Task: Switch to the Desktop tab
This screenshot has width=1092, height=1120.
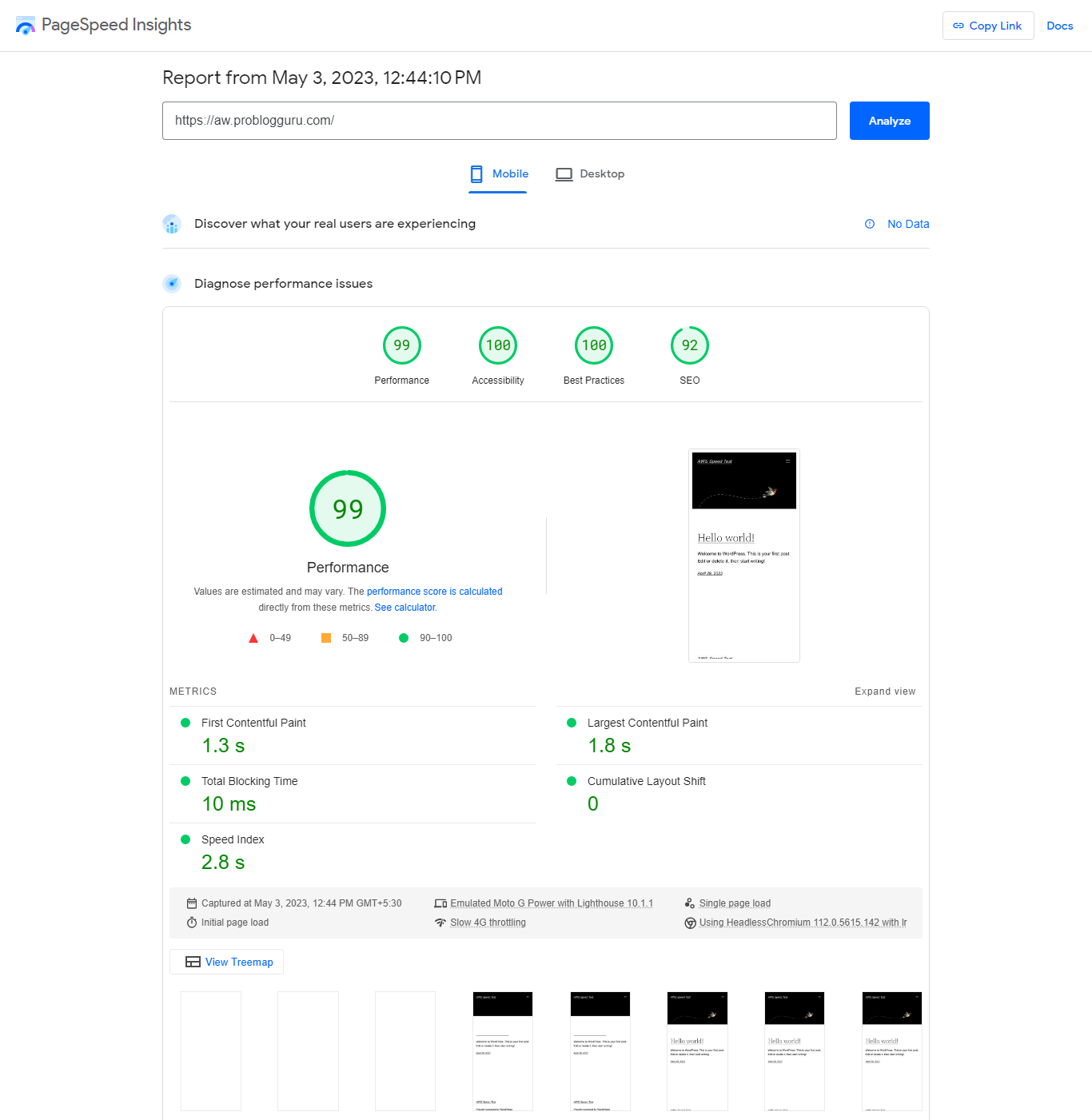Action: click(x=590, y=174)
